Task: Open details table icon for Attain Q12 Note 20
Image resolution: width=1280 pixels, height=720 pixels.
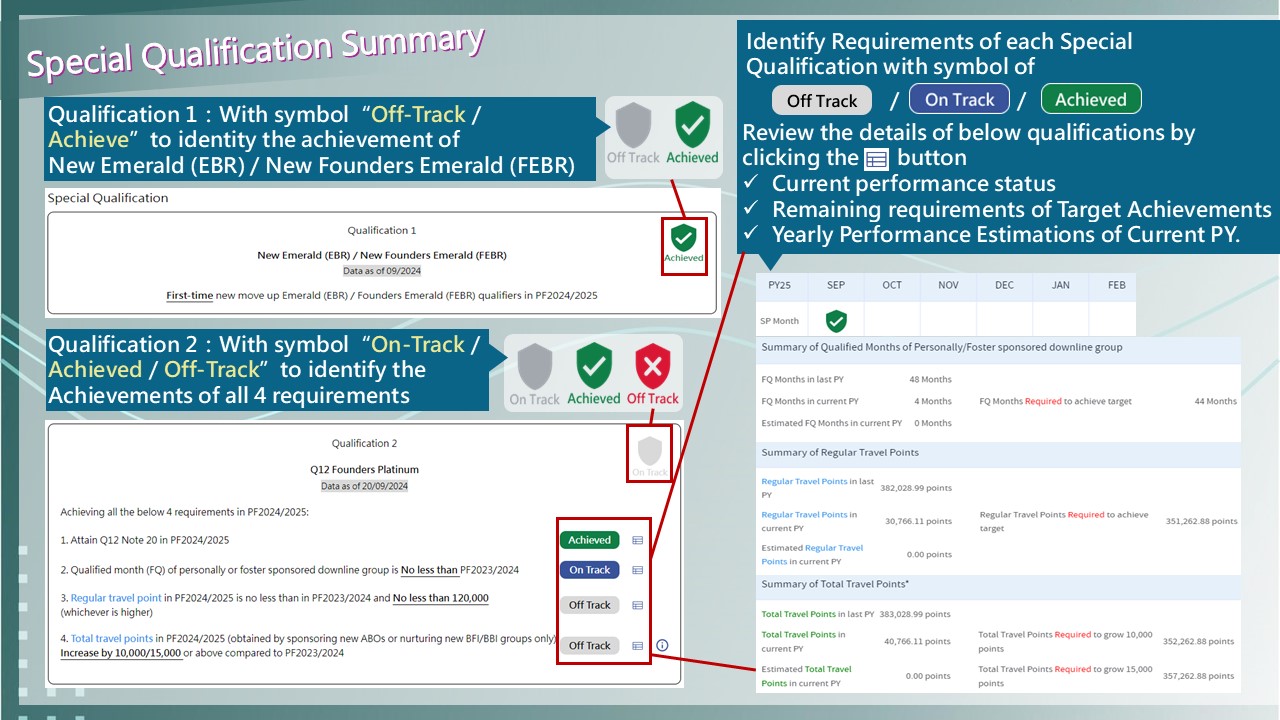Action: (638, 540)
